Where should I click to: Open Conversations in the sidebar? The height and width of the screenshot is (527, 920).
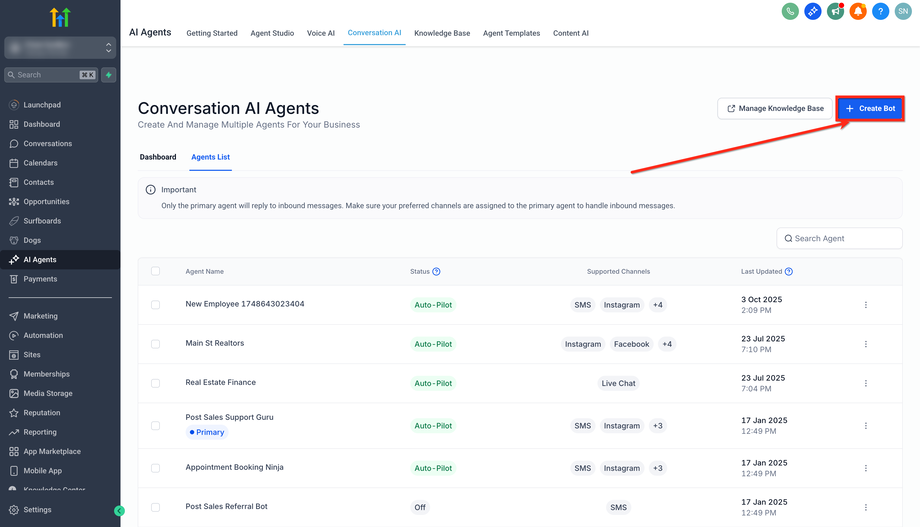click(48, 144)
